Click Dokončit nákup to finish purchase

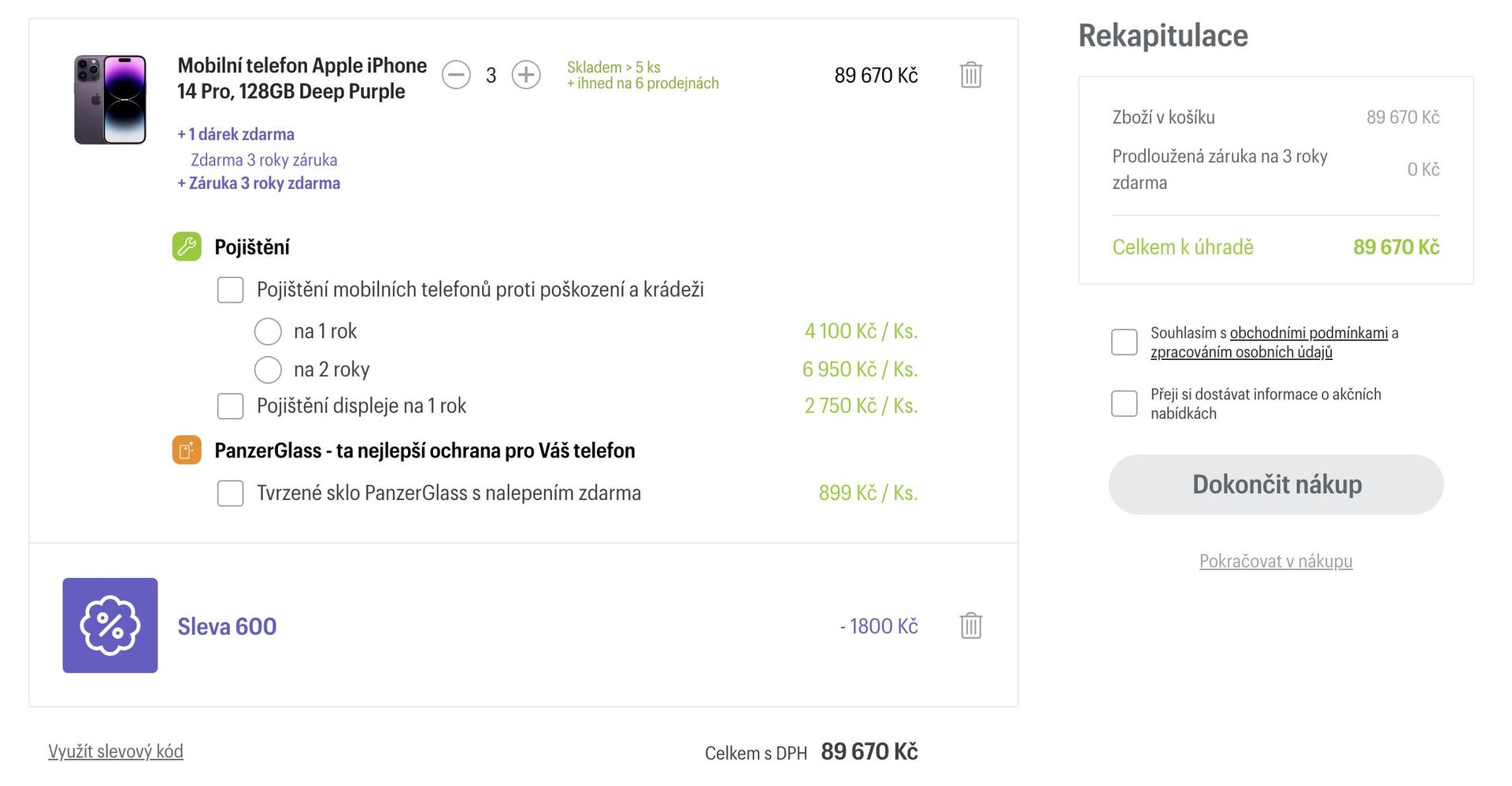tap(1275, 484)
